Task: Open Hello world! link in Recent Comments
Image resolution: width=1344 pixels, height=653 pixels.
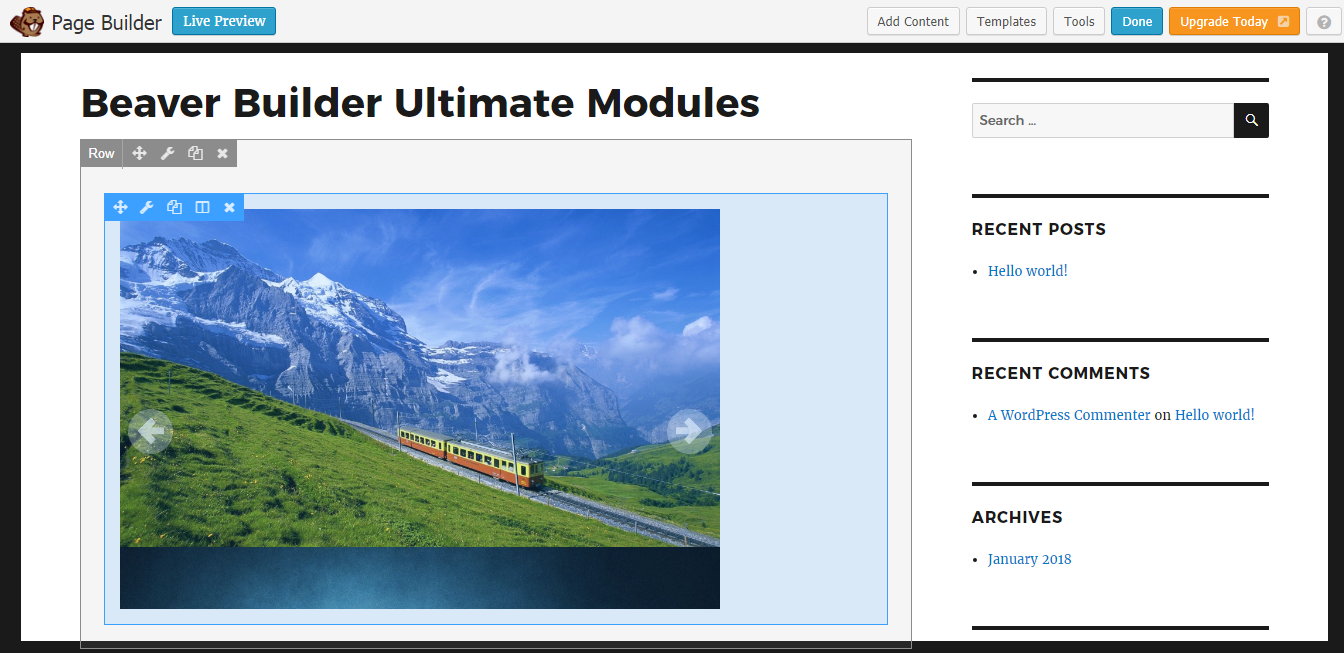Action: pos(1214,415)
